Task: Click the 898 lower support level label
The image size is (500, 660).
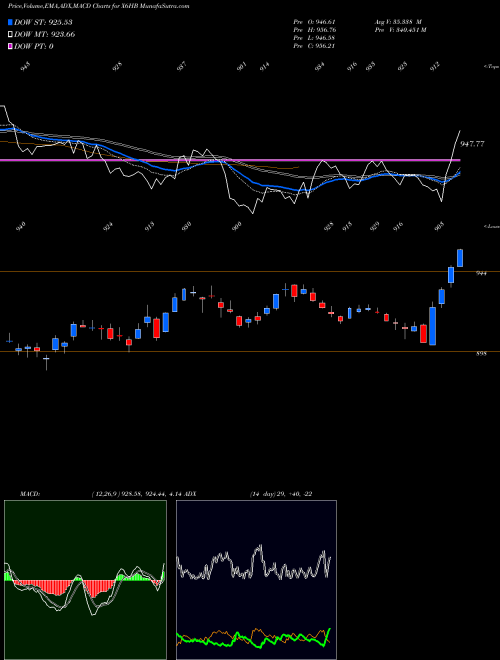Action: [481, 354]
